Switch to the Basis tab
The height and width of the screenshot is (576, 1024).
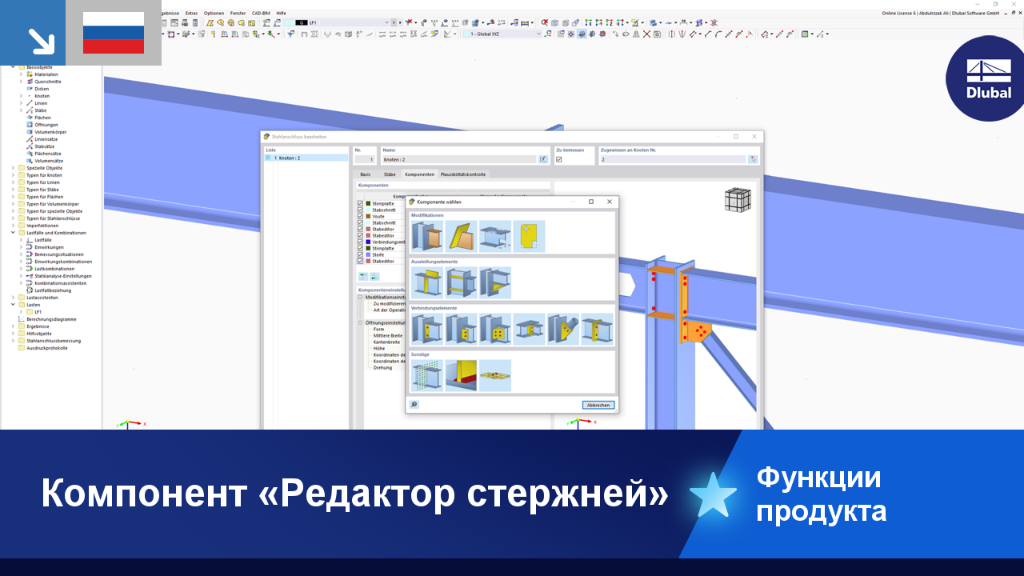click(x=365, y=174)
